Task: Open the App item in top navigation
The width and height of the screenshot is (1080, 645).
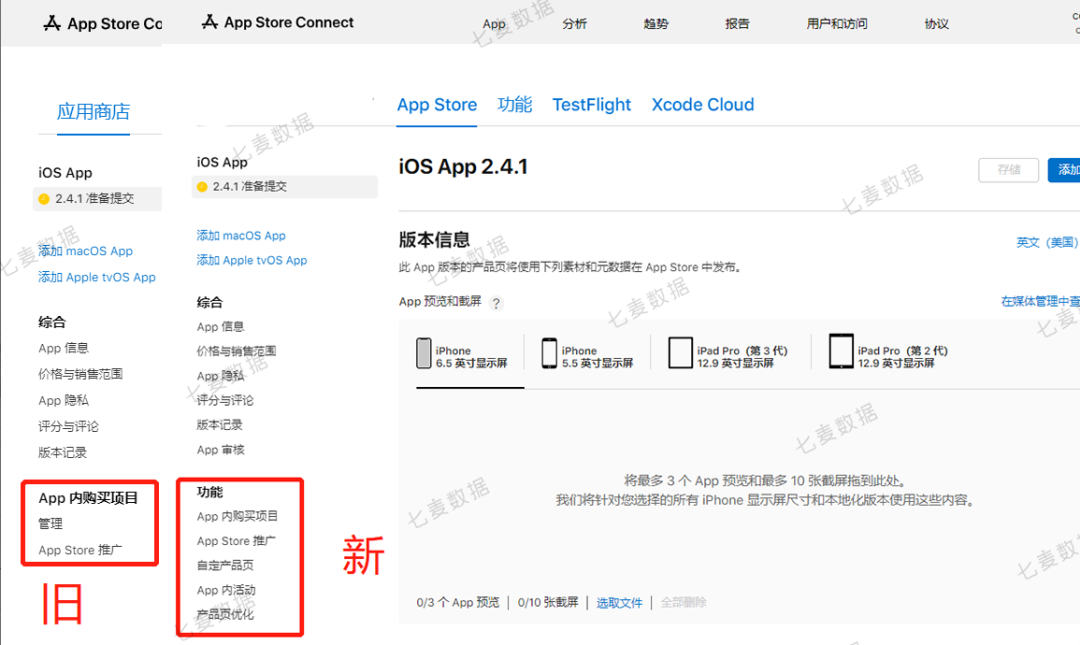Action: [494, 23]
